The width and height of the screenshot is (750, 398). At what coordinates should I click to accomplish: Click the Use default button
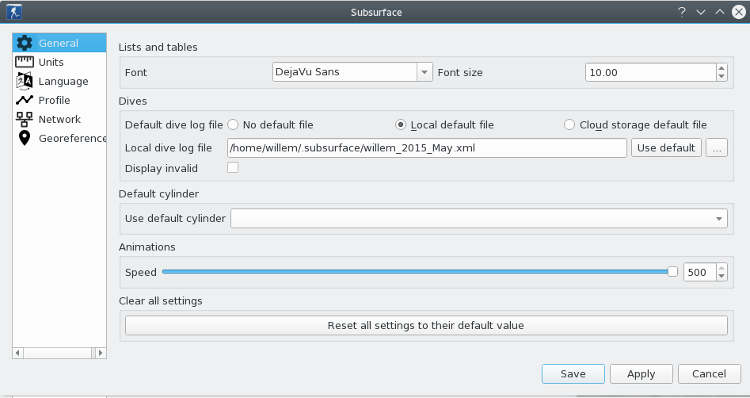tap(666, 148)
